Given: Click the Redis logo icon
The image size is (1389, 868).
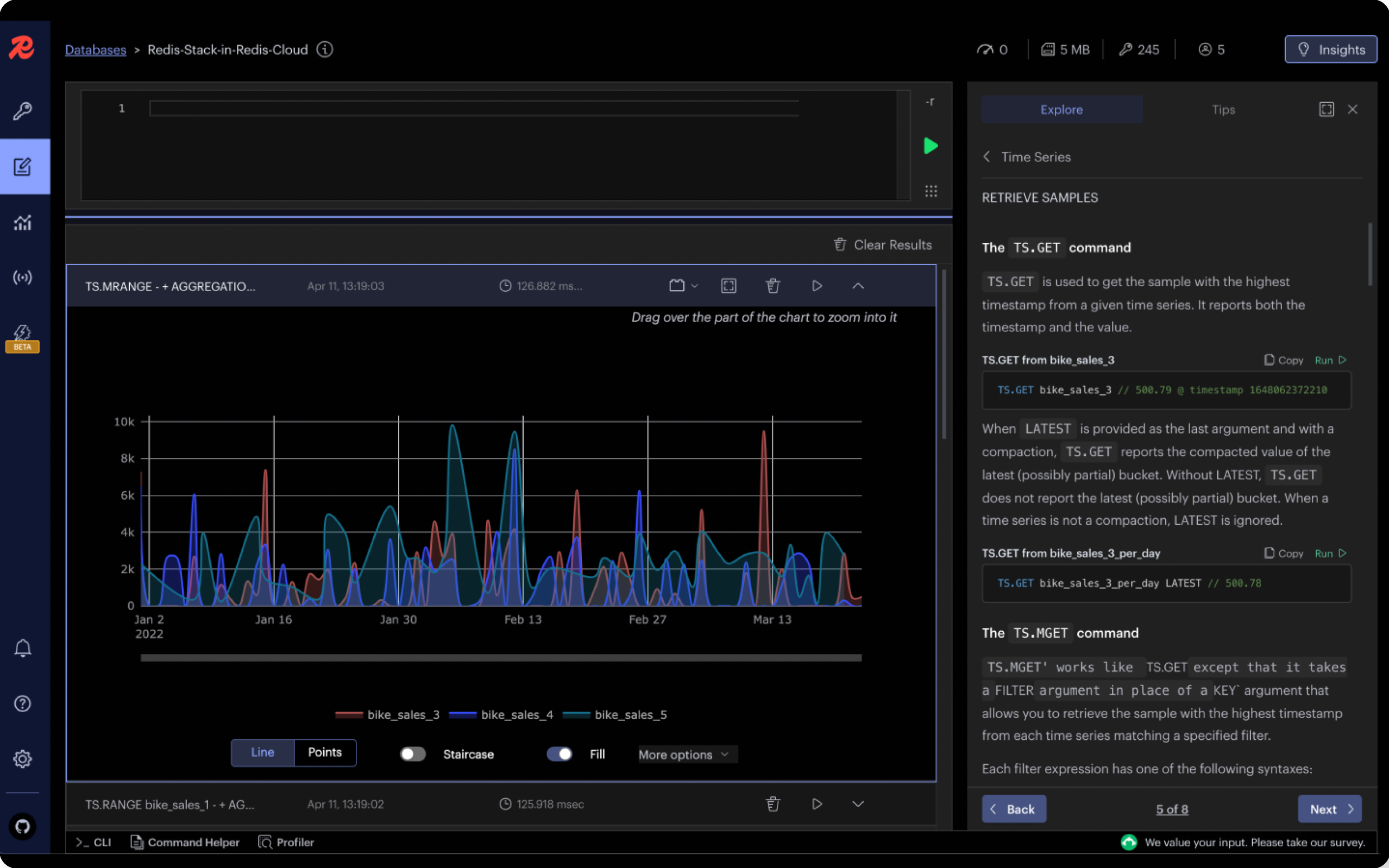Looking at the screenshot, I should [22, 48].
